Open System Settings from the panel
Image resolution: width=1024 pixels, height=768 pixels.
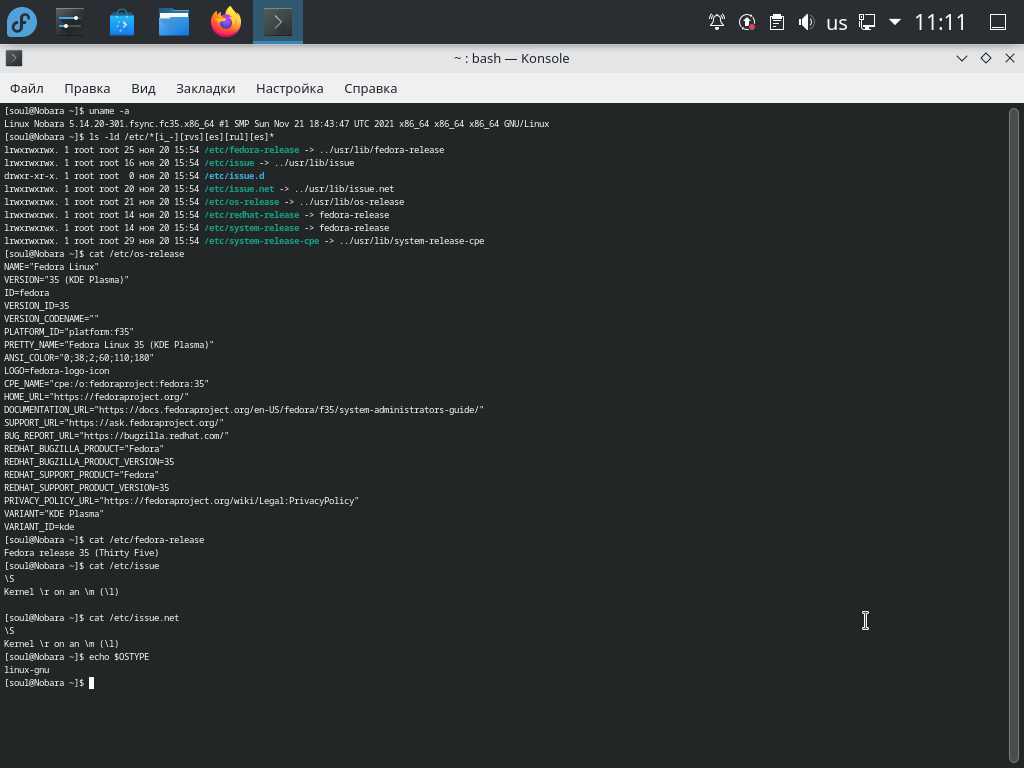tap(69, 22)
